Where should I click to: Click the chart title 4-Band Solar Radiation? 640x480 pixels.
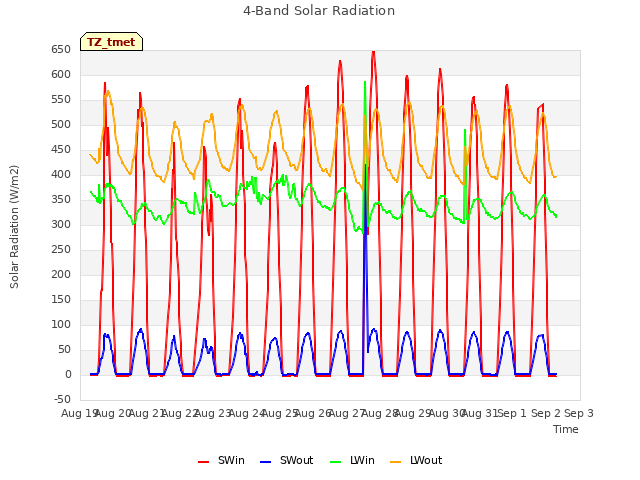(x=319, y=10)
